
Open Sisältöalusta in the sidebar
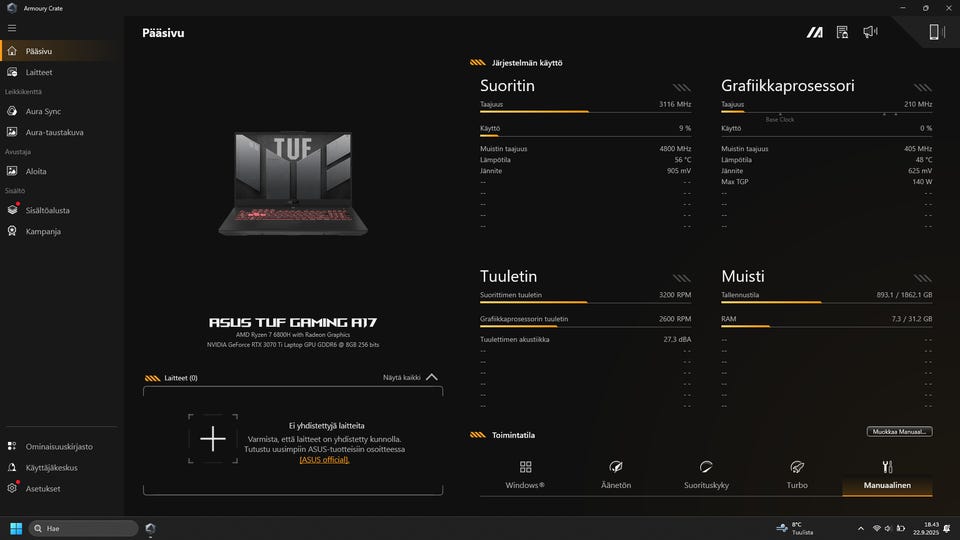[61, 210]
